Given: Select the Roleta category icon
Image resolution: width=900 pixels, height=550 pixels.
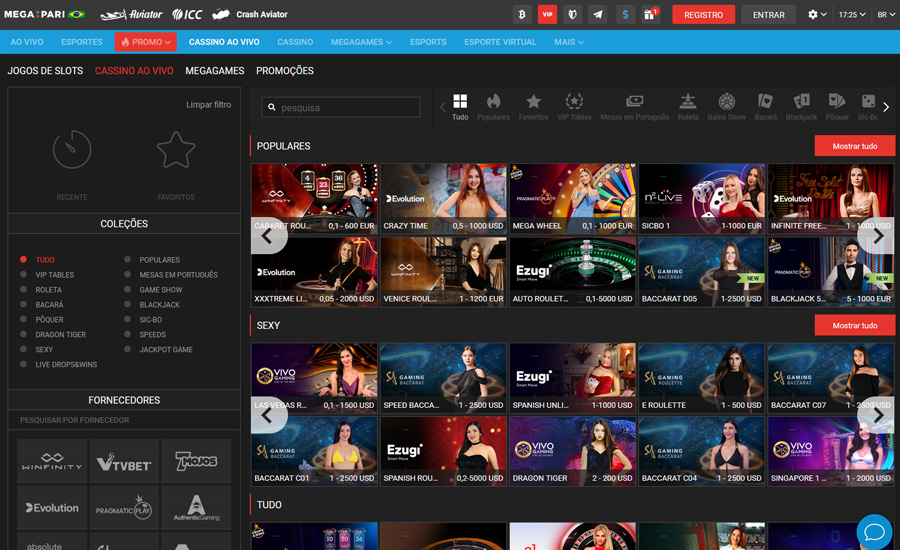Looking at the screenshot, I should pyautogui.click(x=688, y=107).
